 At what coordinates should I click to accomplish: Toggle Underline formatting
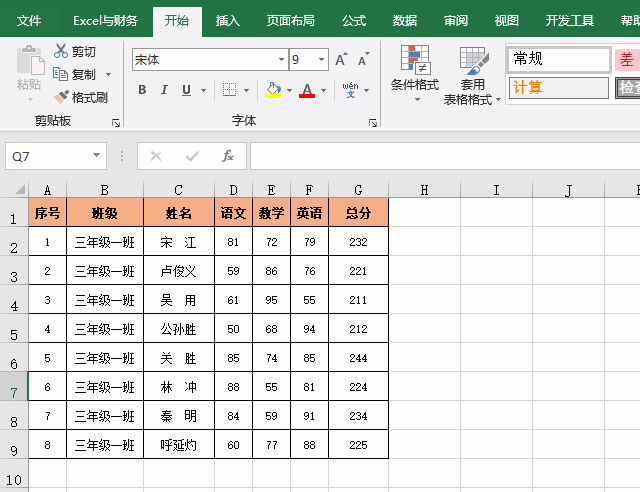point(187,90)
